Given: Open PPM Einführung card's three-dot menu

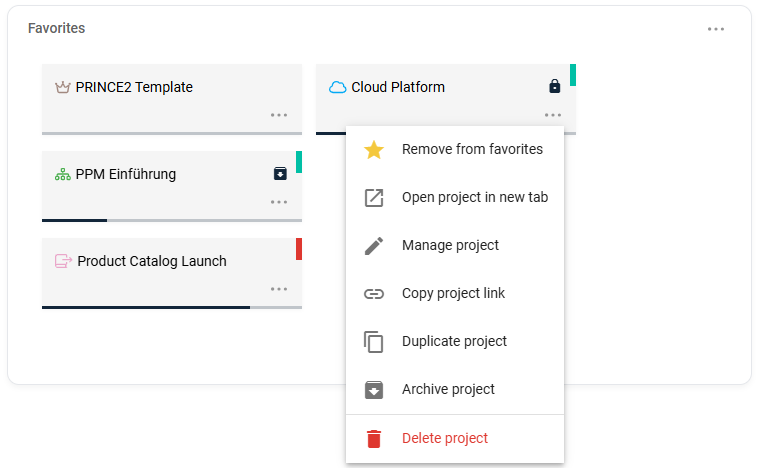Looking at the screenshot, I should [279, 202].
